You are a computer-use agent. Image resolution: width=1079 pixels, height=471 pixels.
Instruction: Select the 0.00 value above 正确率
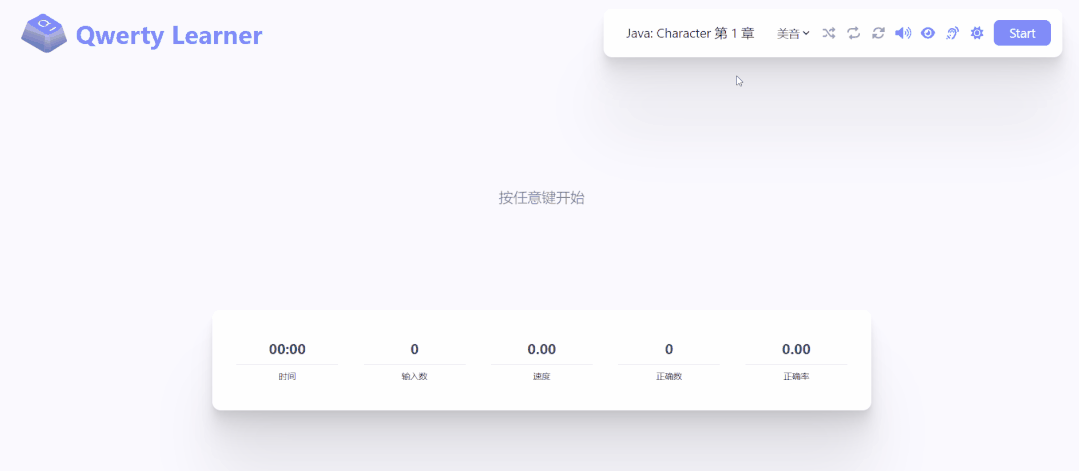796,349
